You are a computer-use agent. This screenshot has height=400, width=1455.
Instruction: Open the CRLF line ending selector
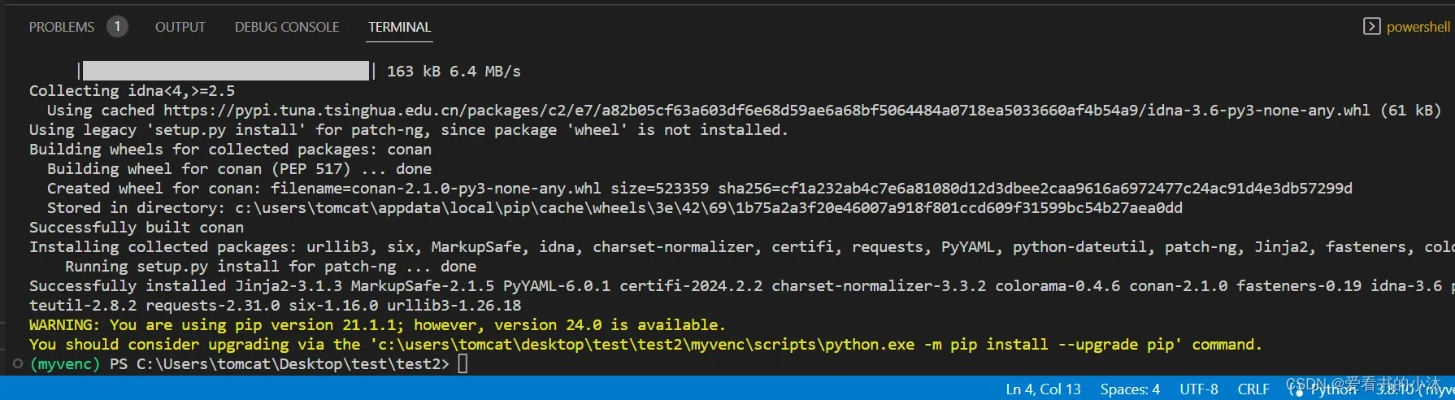[1253, 389]
